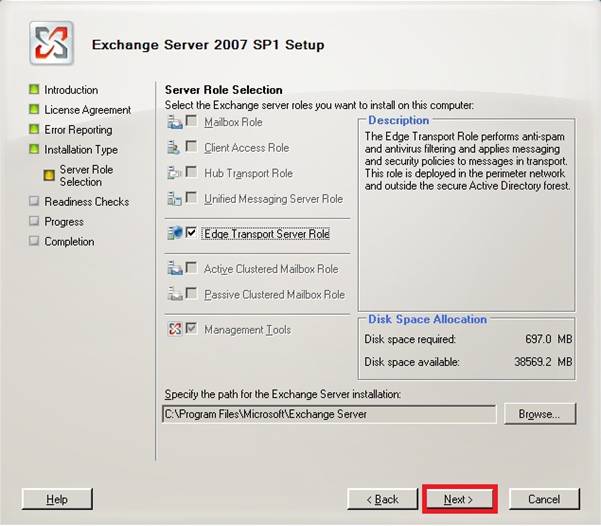Click the Active Clustered Mailbox Role label
Viewport: 601px width, 526px height.
point(271,269)
